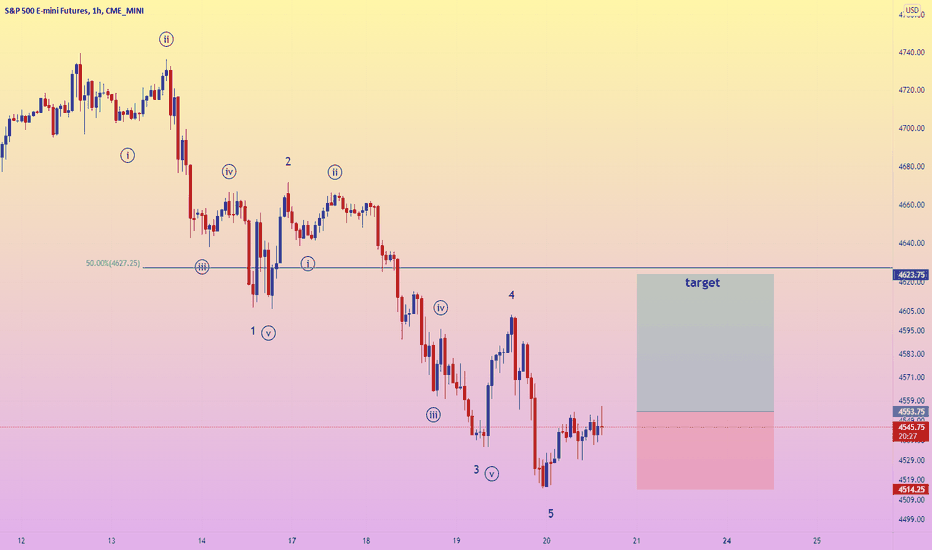932x550 pixels.
Task: Click the 4553.75 entry price tag
Action: [910, 411]
